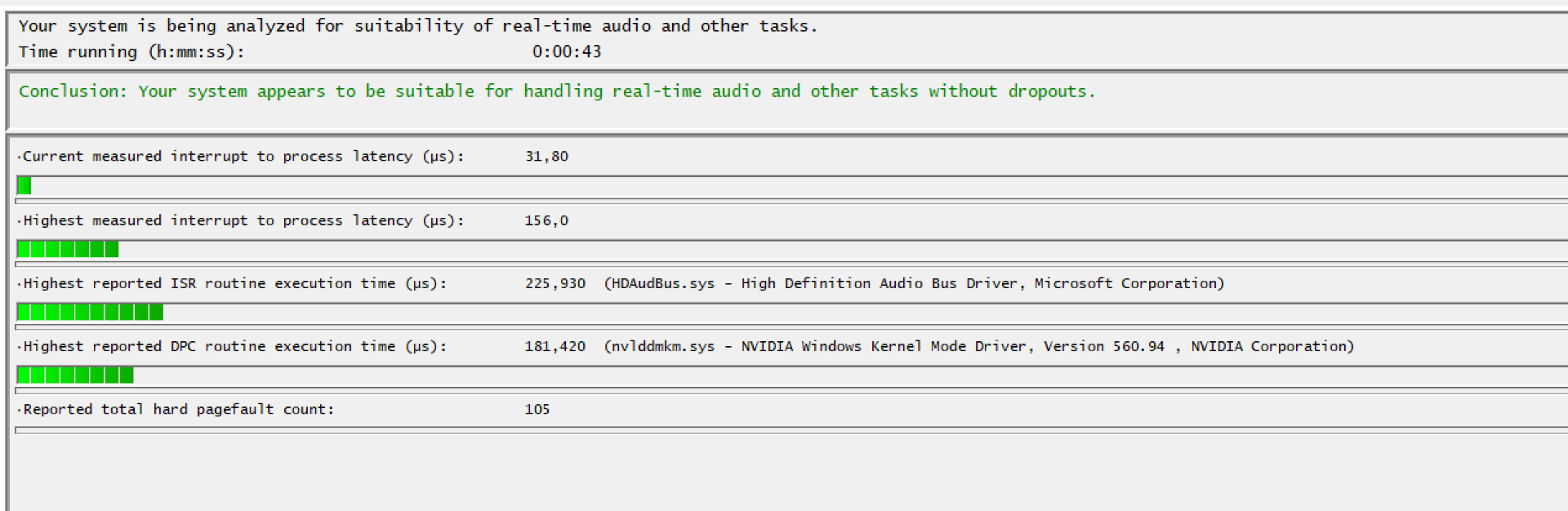The height and width of the screenshot is (511, 1568).
Task: Click the green Conclusion text line
Action: (x=557, y=91)
